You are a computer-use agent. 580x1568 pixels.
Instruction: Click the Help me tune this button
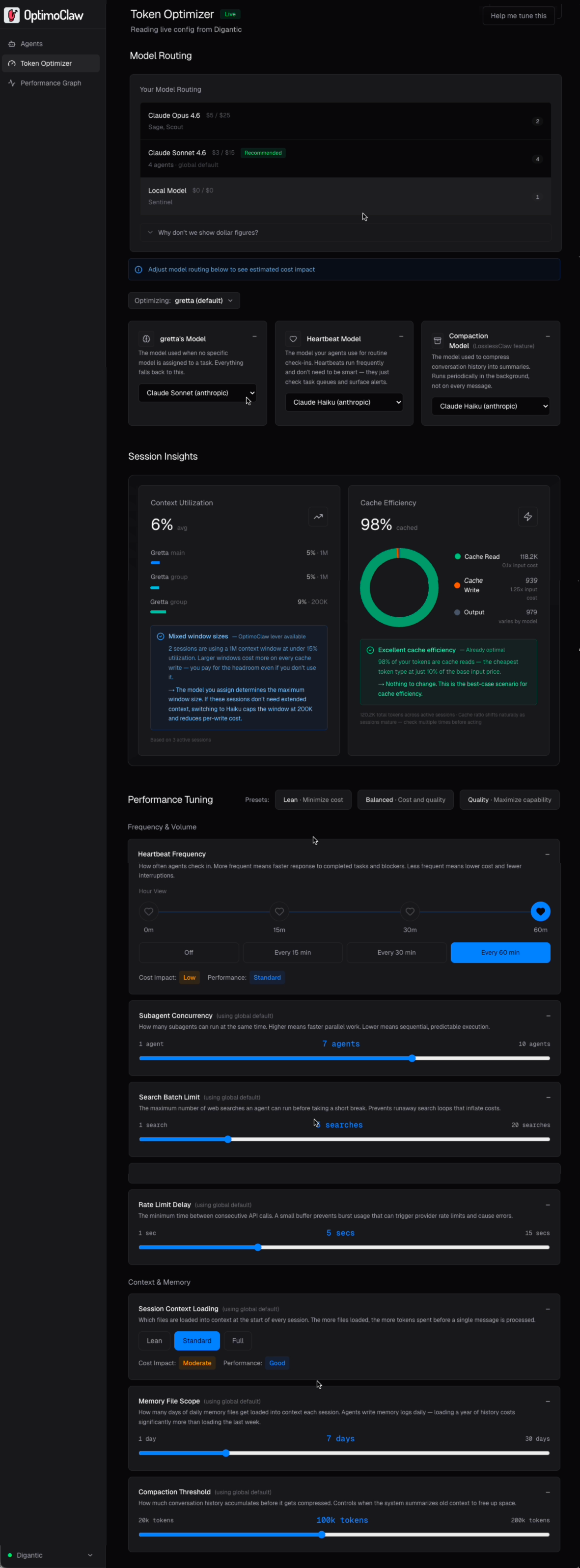coord(519,16)
